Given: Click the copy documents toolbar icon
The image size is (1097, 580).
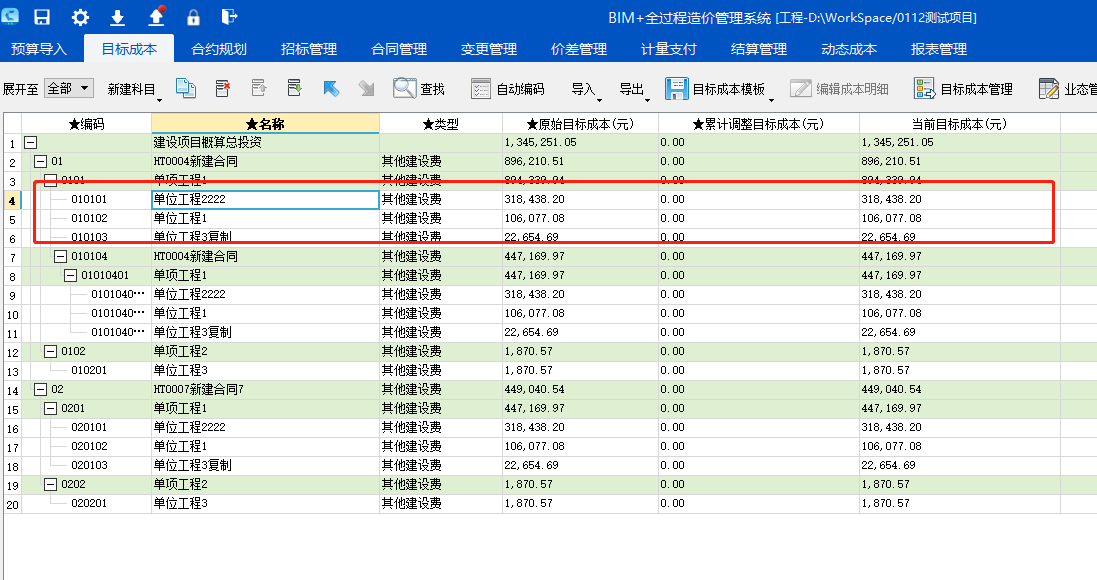Looking at the screenshot, I should (x=185, y=88).
